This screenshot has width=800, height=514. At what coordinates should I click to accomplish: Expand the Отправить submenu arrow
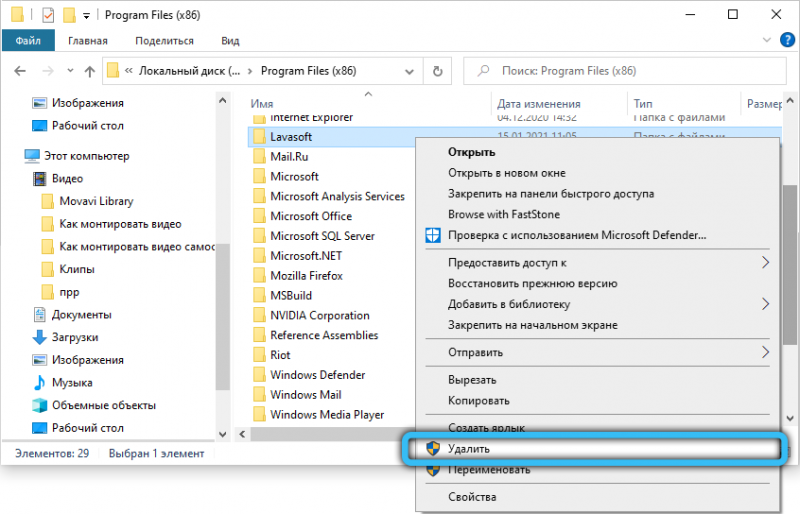pyautogui.click(x=765, y=352)
